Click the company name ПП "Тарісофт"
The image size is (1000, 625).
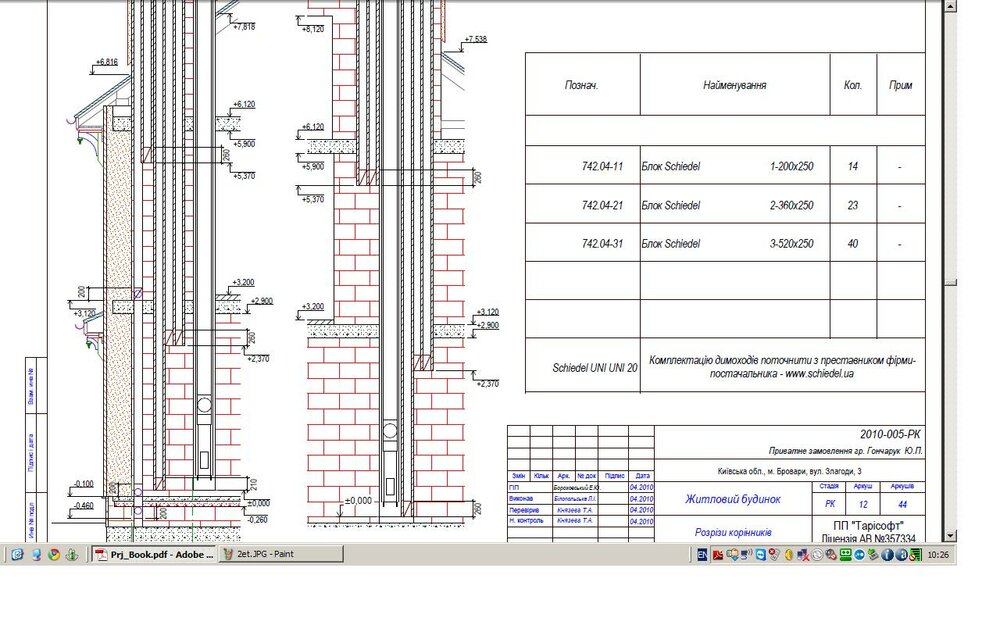coord(868,526)
